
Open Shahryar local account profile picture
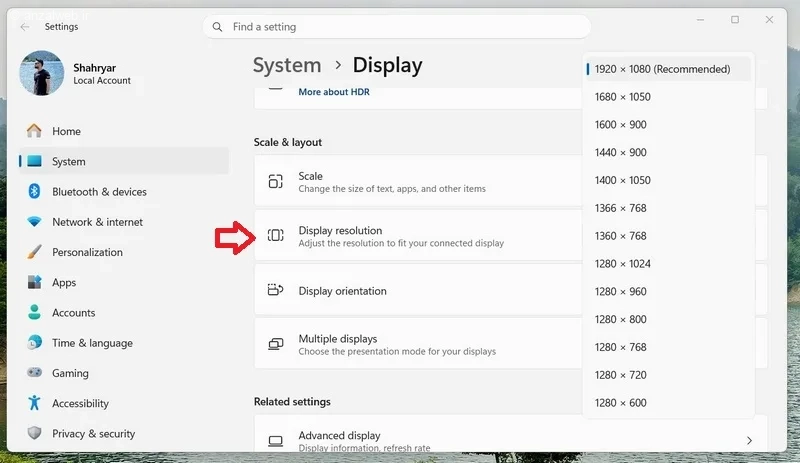42,73
